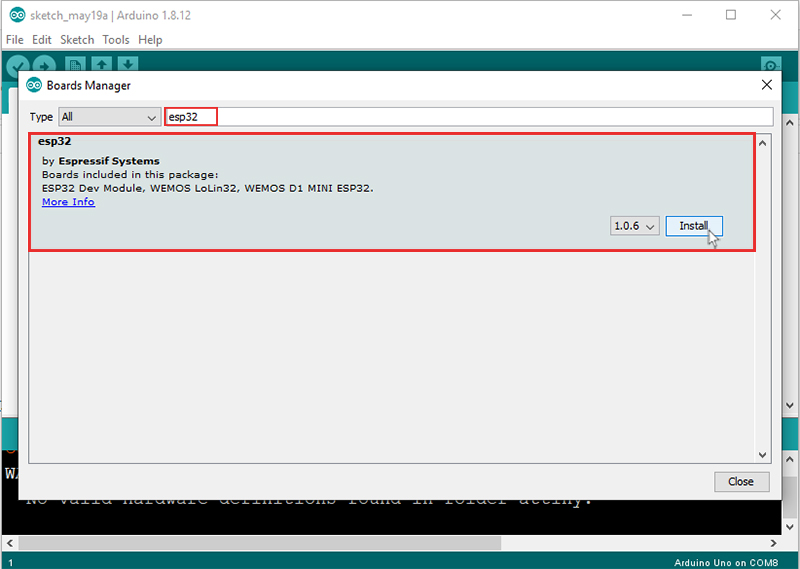Click the Upload arrow toolbar icon

click(44, 64)
